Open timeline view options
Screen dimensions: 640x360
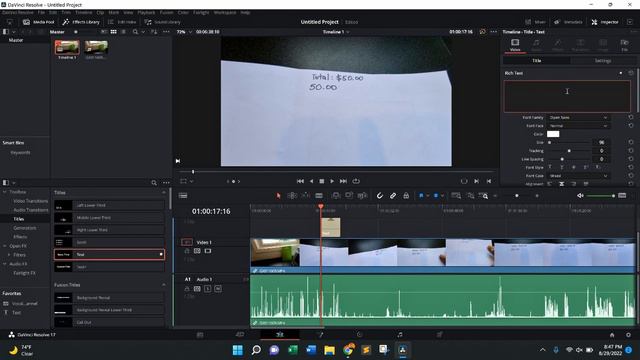coord(183,196)
